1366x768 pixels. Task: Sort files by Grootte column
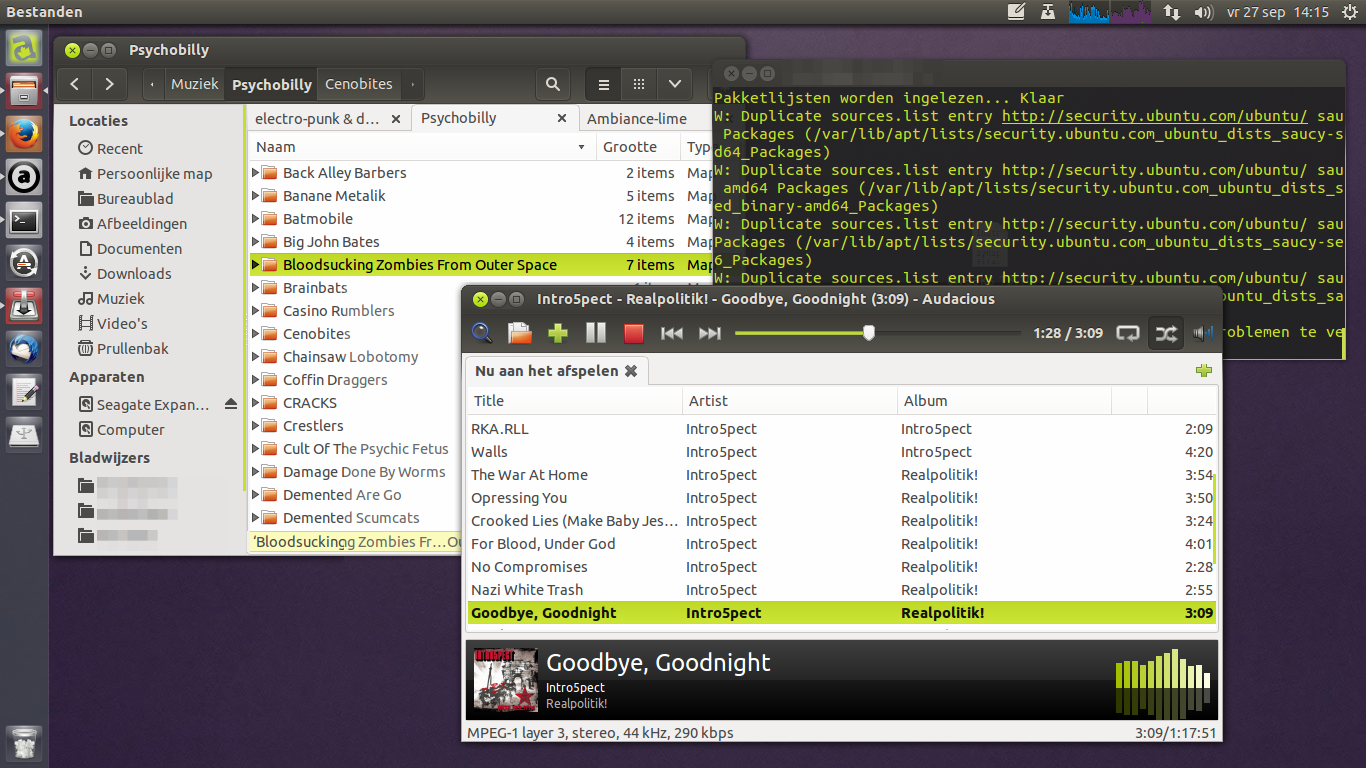tap(638, 147)
